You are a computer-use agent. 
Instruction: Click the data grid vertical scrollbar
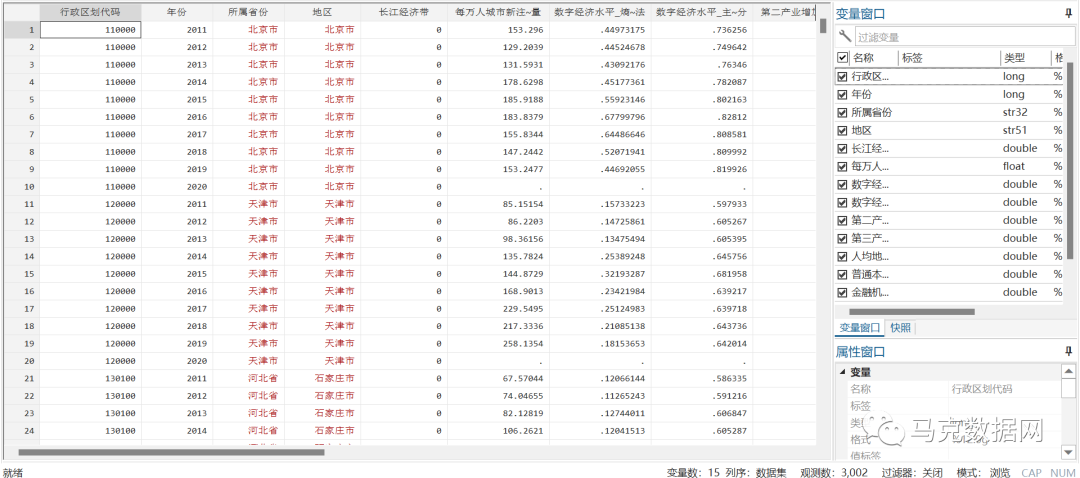coord(822,25)
